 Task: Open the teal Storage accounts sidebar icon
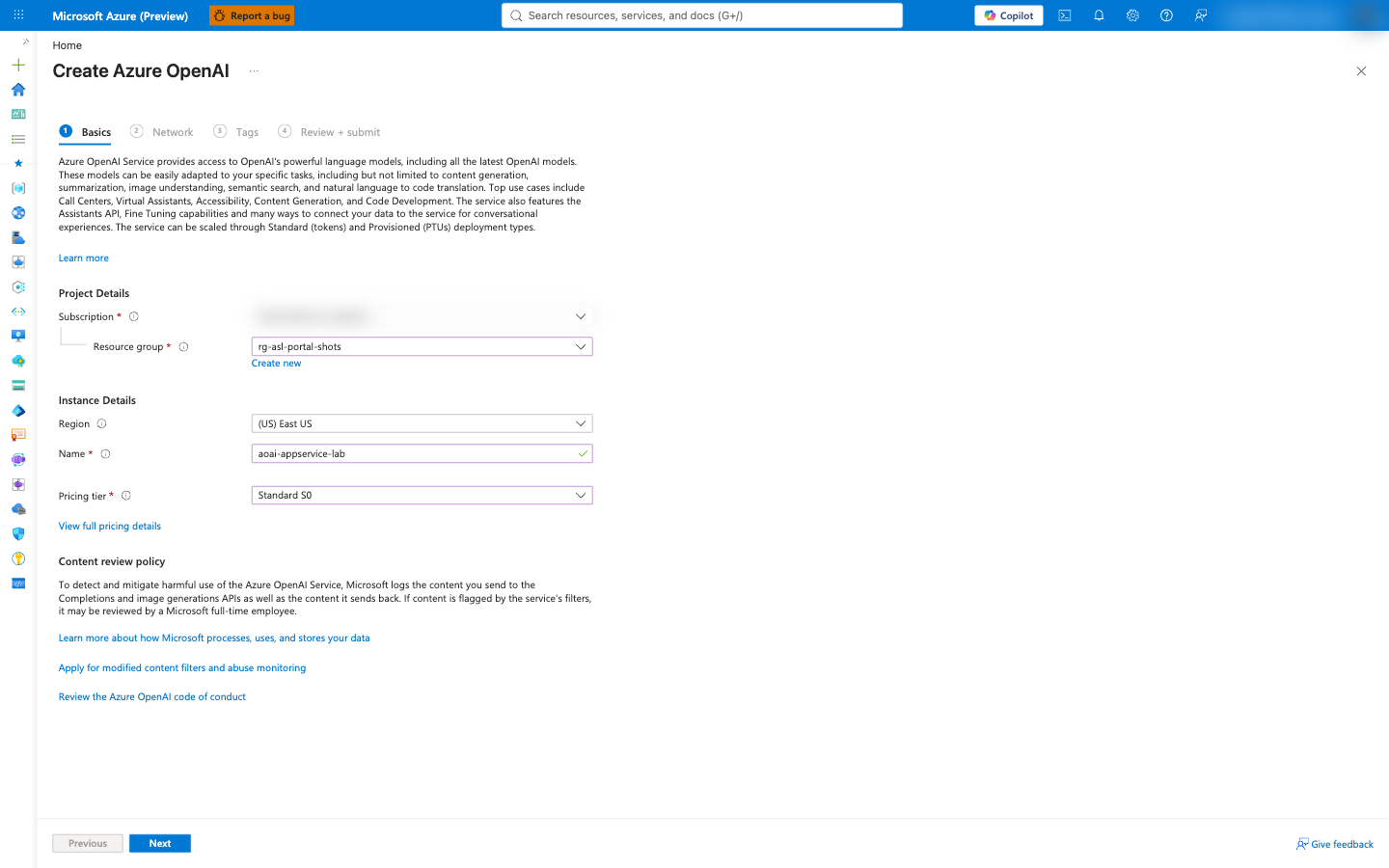coord(18,386)
